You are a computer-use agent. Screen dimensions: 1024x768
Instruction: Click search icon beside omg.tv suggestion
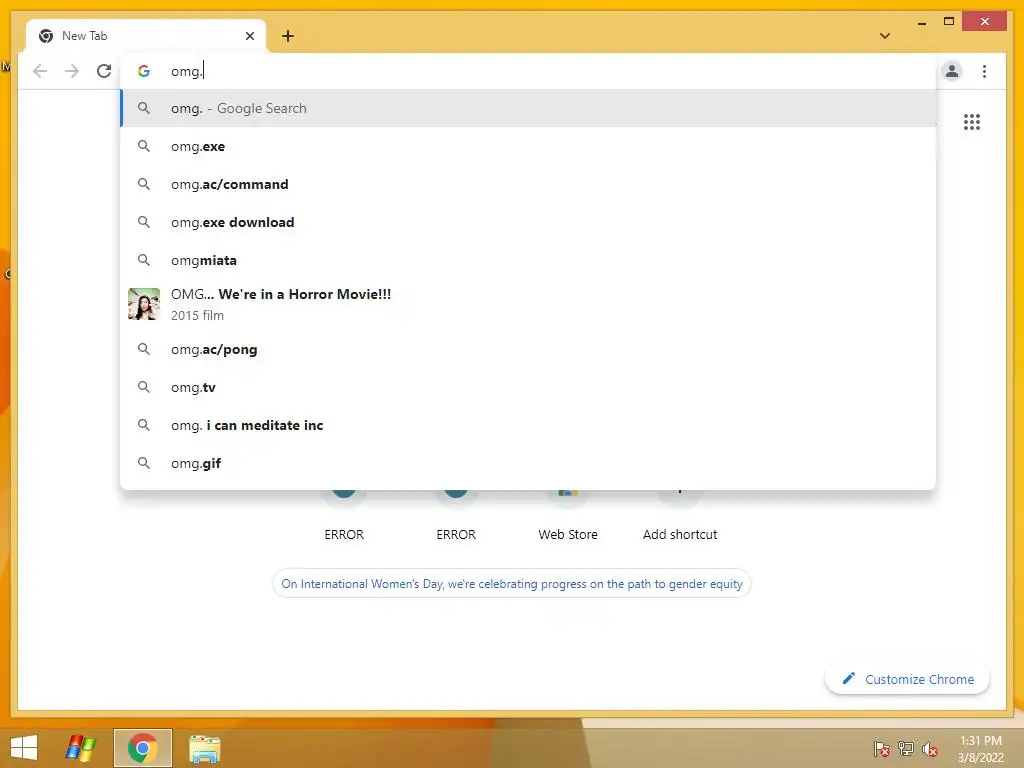click(x=144, y=387)
